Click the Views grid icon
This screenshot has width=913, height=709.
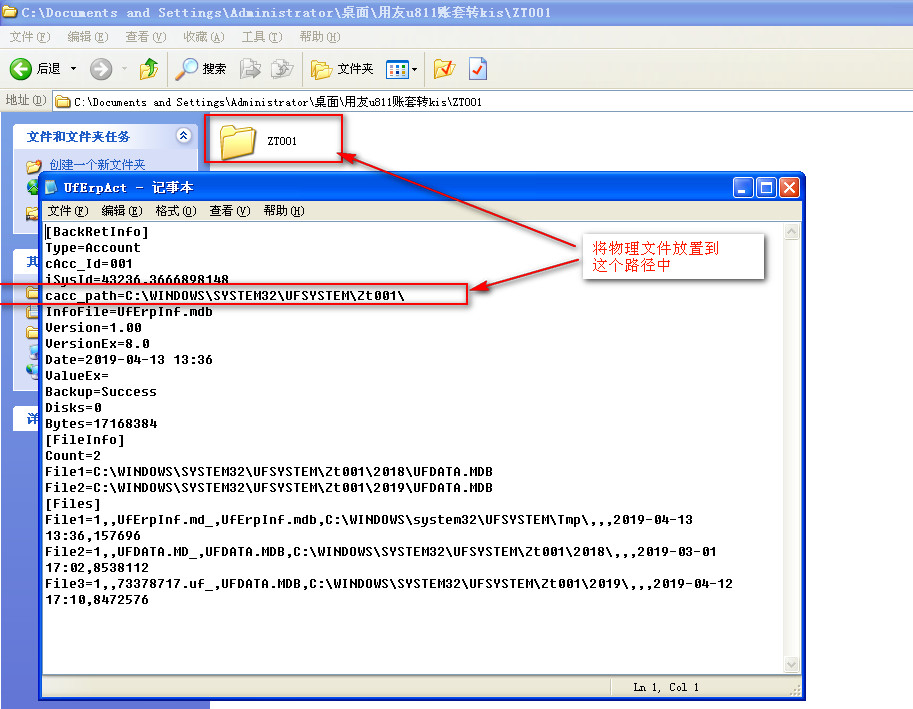tap(397, 69)
